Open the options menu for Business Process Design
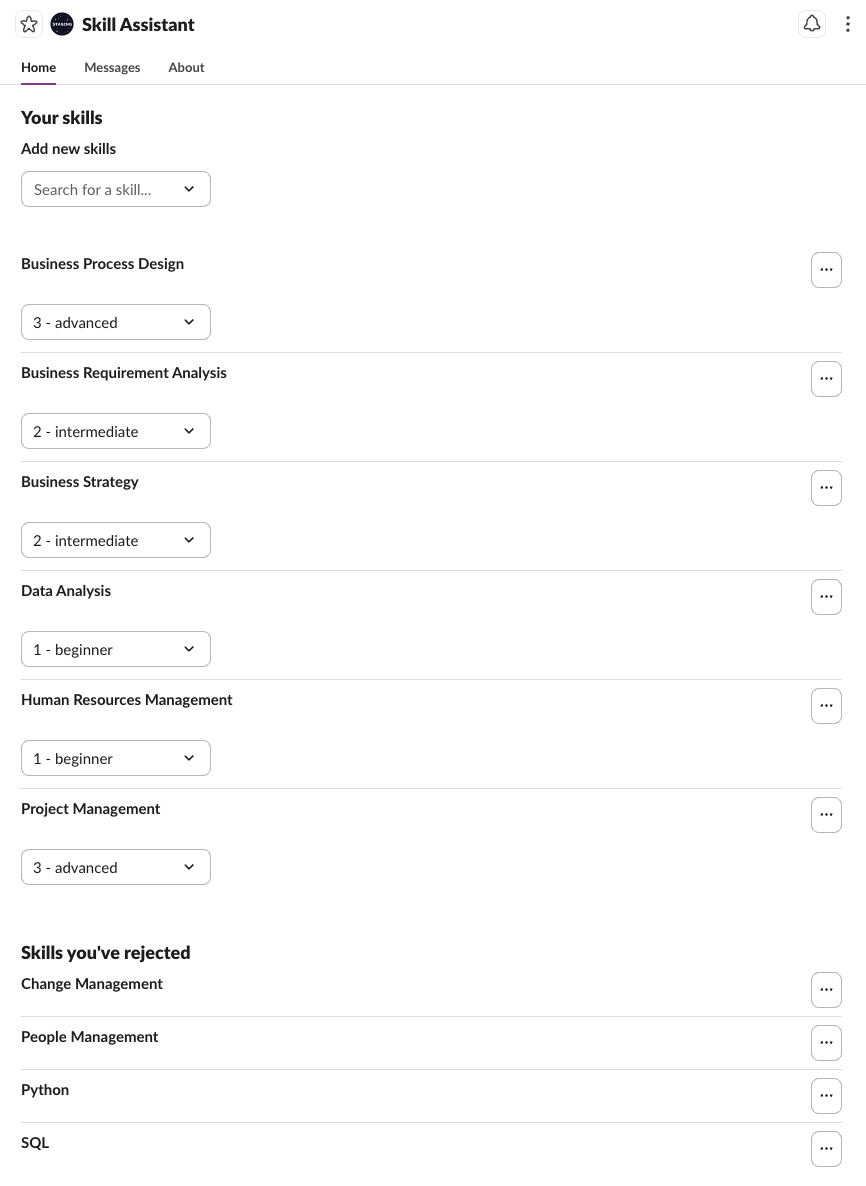The height and width of the screenshot is (1186, 866). (826, 270)
